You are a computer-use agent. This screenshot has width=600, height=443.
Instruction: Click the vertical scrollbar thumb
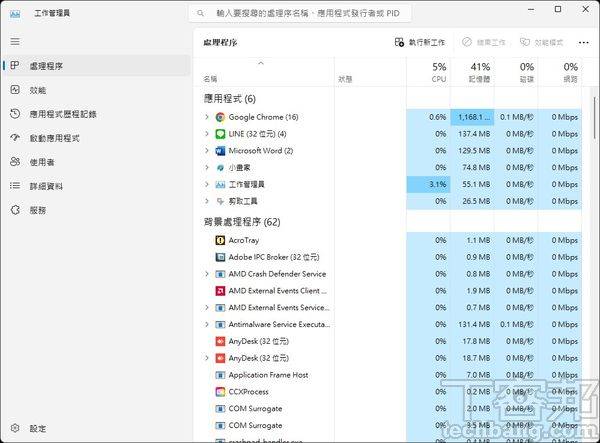tap(595, 118)
